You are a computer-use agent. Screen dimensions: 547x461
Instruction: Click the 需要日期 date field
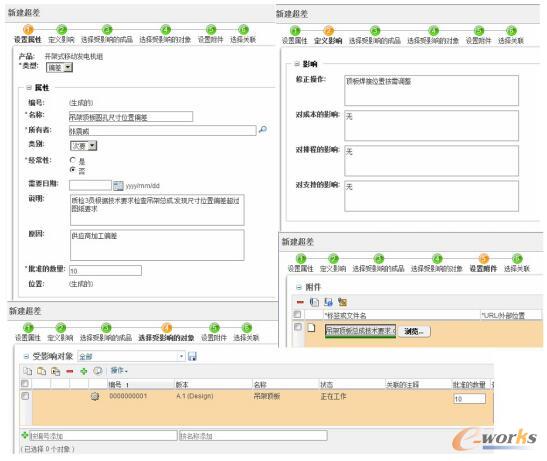tap(90, 185)
